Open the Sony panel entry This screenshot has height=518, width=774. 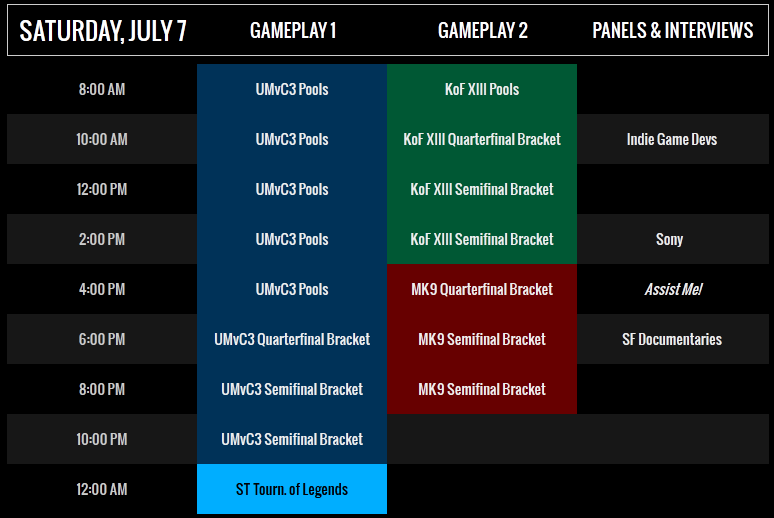pos(669,239)
